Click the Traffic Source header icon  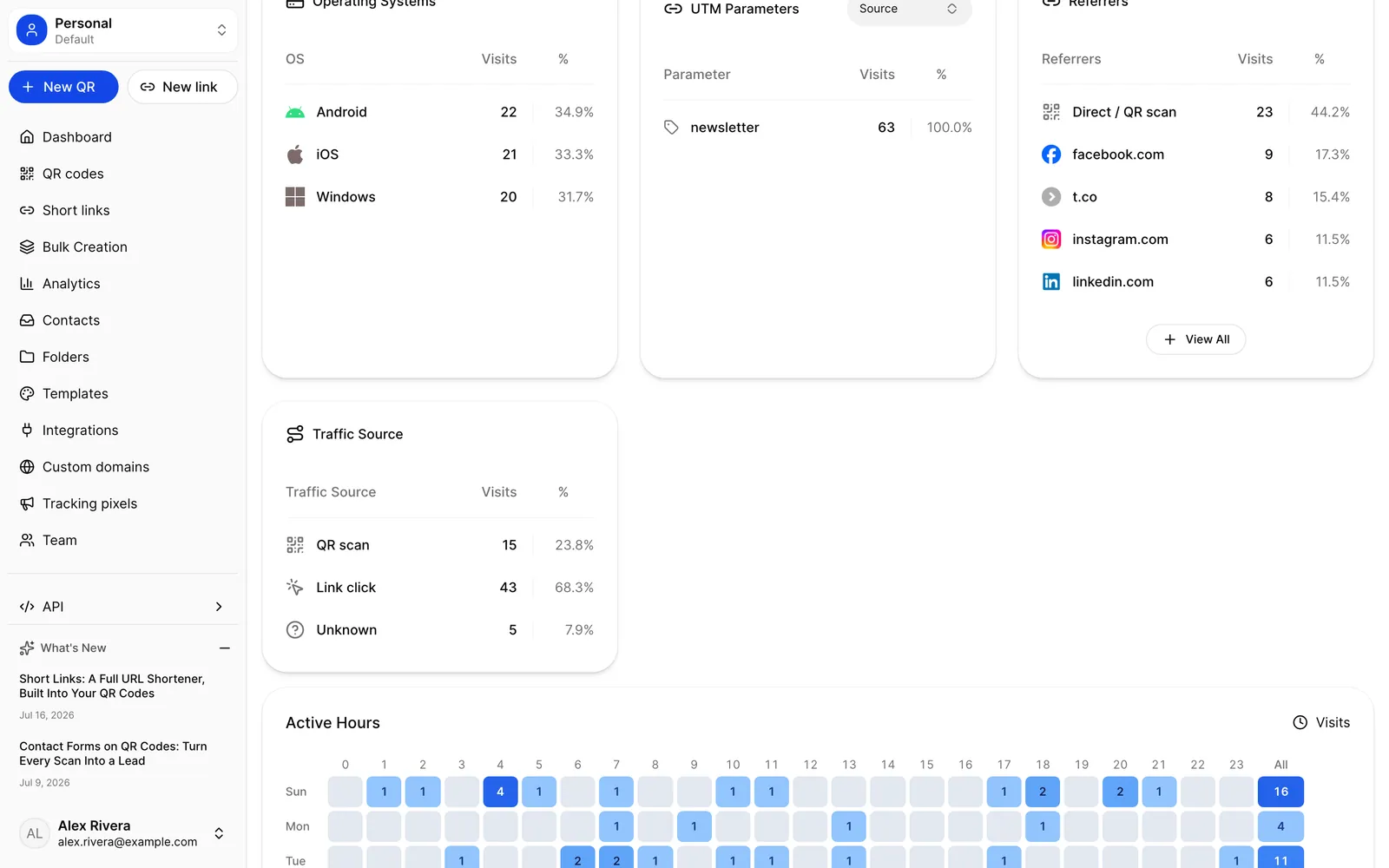click(x=295, y=434)
